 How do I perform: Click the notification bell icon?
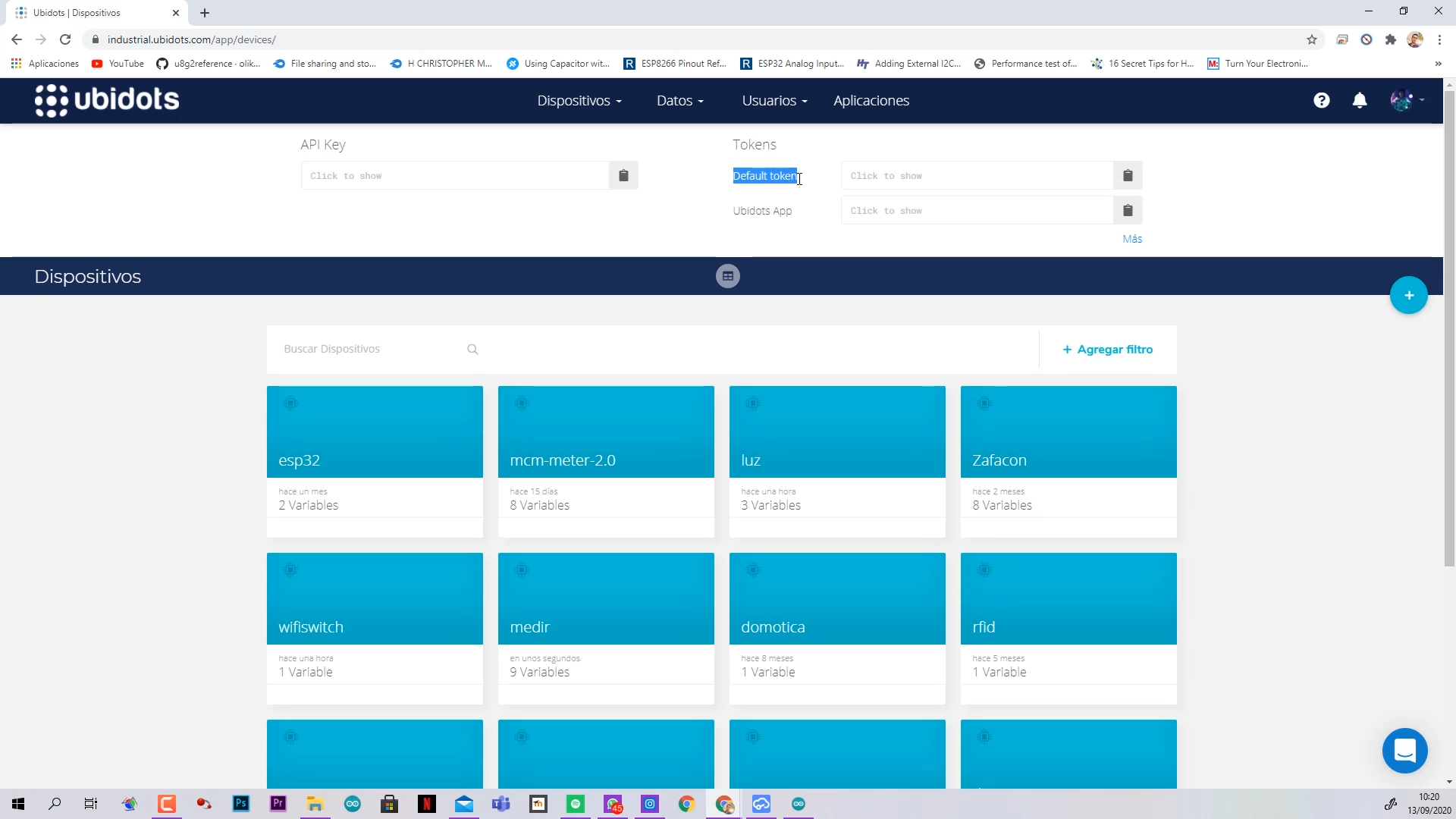[1361, 100]
